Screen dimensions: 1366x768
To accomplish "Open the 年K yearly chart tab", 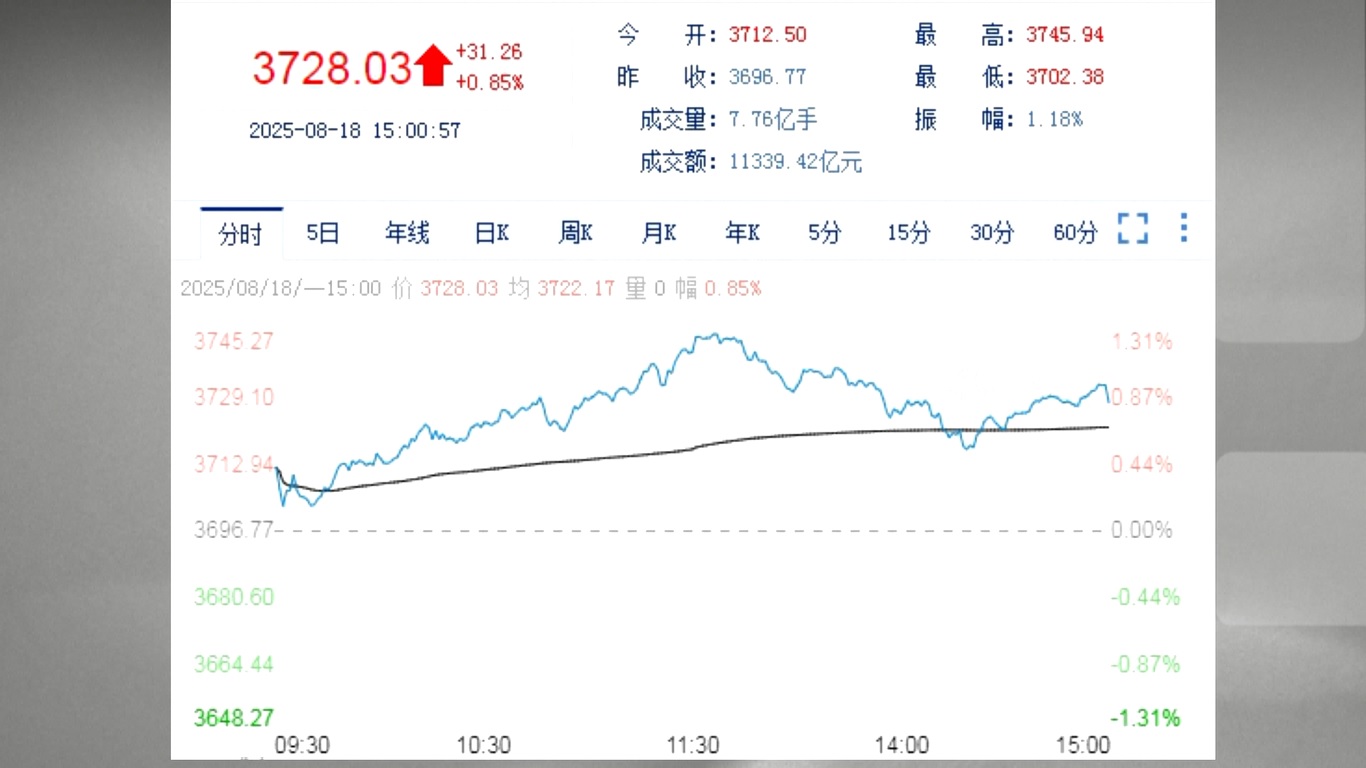I will (x=741, y=232).
